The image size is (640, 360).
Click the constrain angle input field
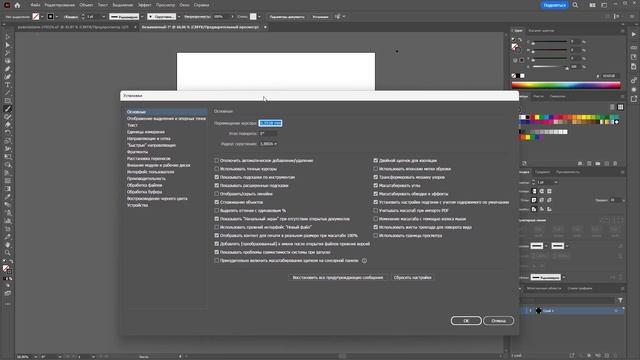click(x=268, y=133)
